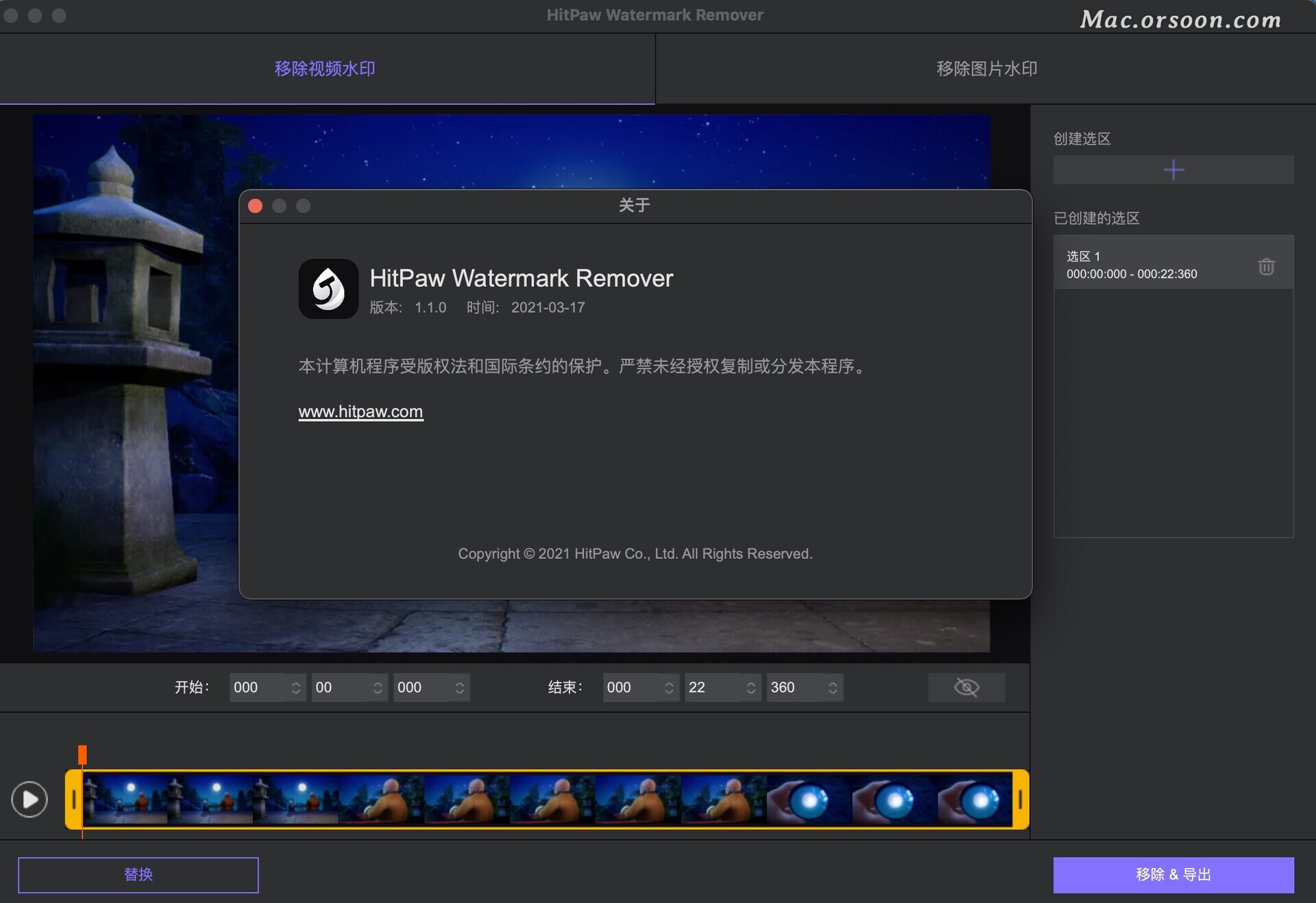Image resolution: width=1316 pixels, height=903 pixels.
Task: Close the About dialog
Action: pos(256,206)
